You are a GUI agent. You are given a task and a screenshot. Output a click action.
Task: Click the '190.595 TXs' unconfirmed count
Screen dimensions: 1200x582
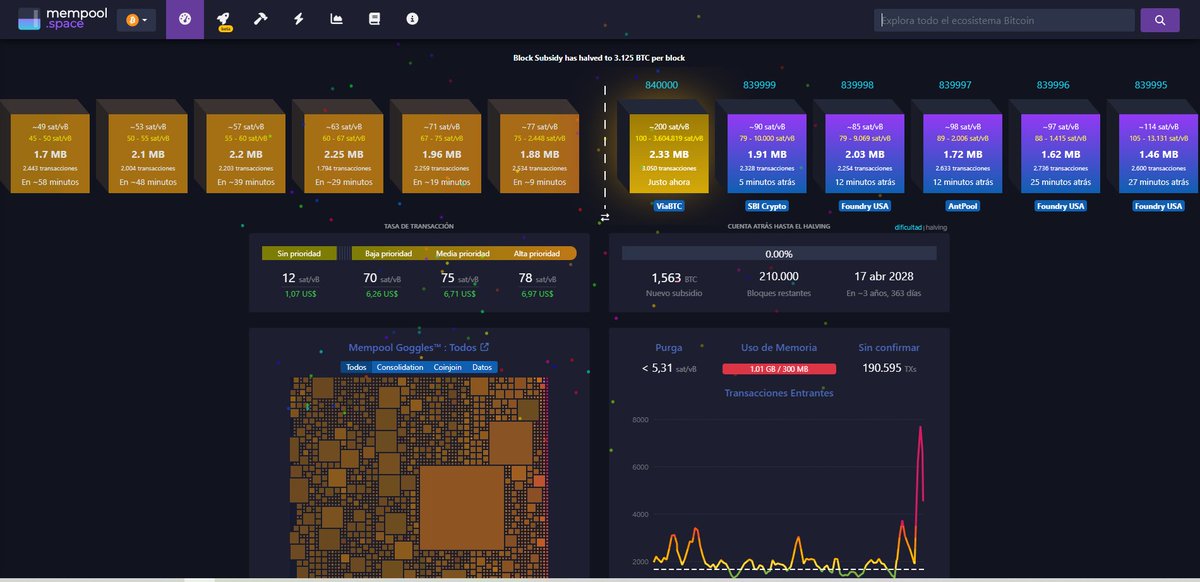[889, 368]
